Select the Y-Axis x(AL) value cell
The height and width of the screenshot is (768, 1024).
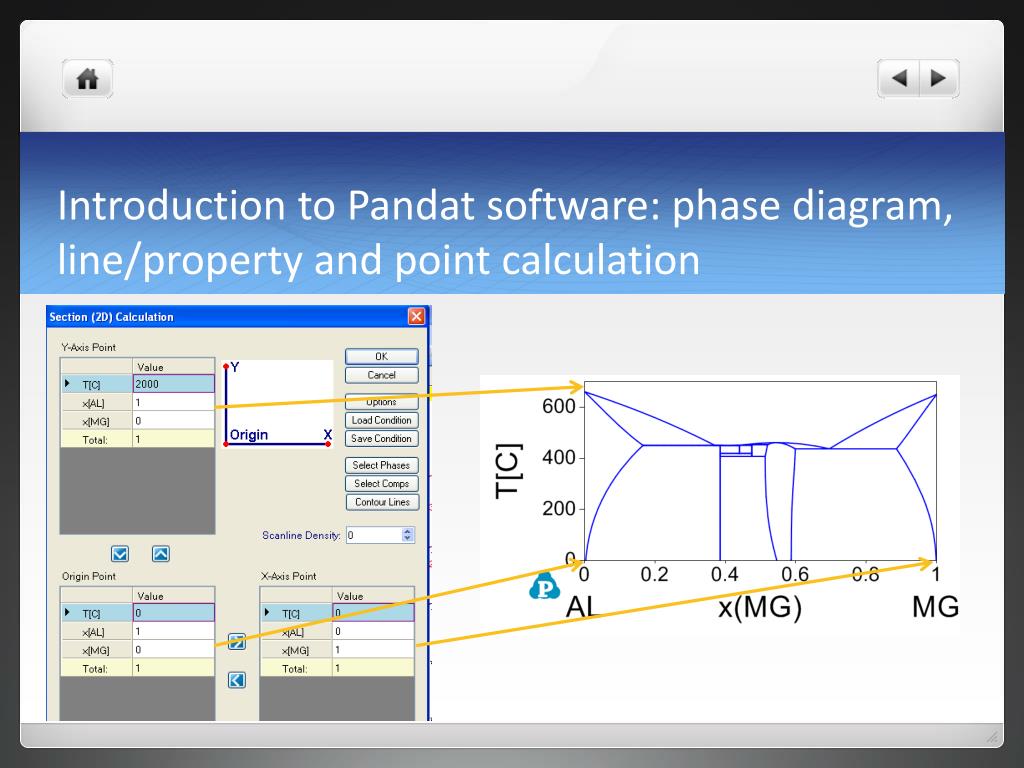174,402
